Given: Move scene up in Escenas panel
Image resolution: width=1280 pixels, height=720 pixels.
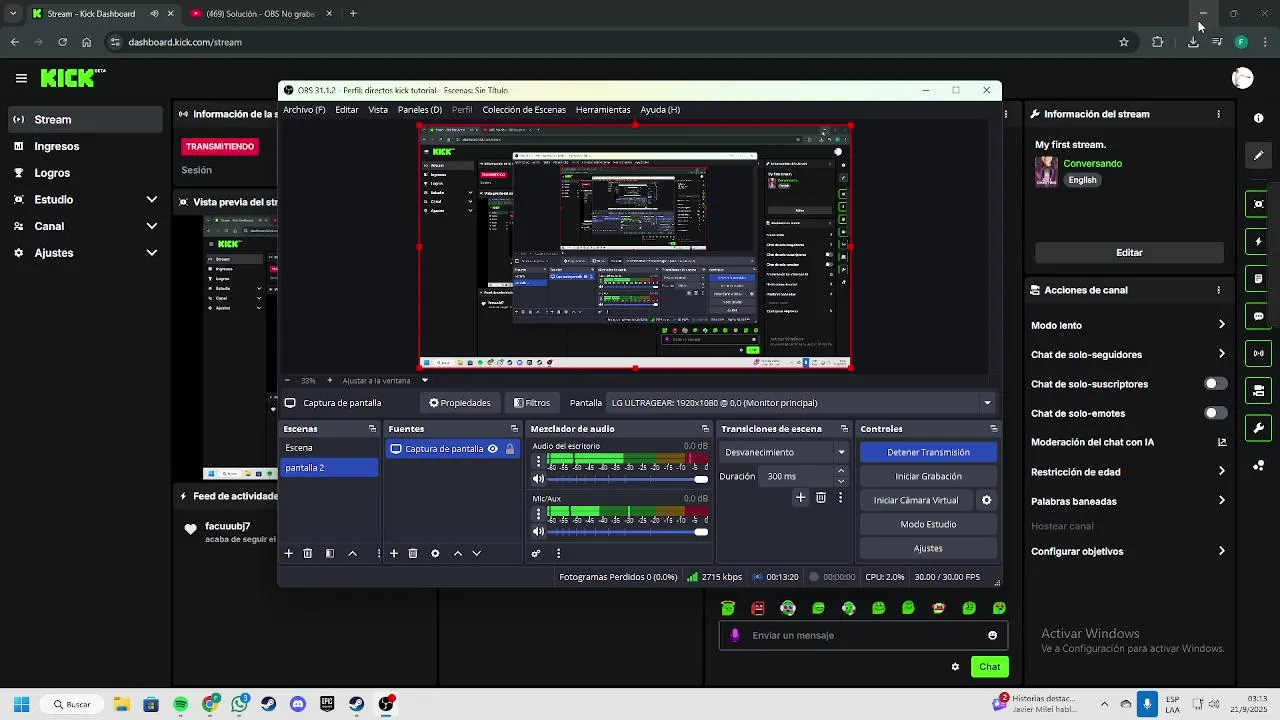Looking at the screenshot, I should [x=352, y=553].
